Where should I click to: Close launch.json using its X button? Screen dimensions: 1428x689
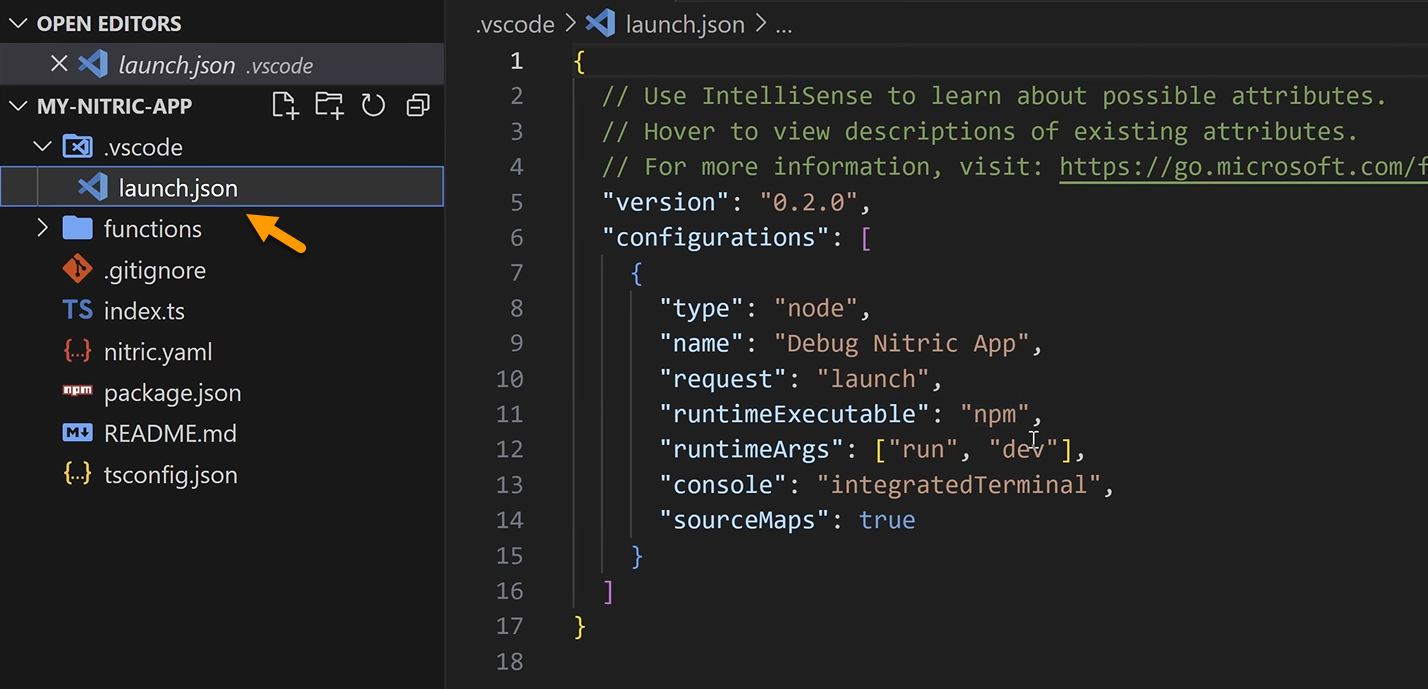[x=58, y=63]
